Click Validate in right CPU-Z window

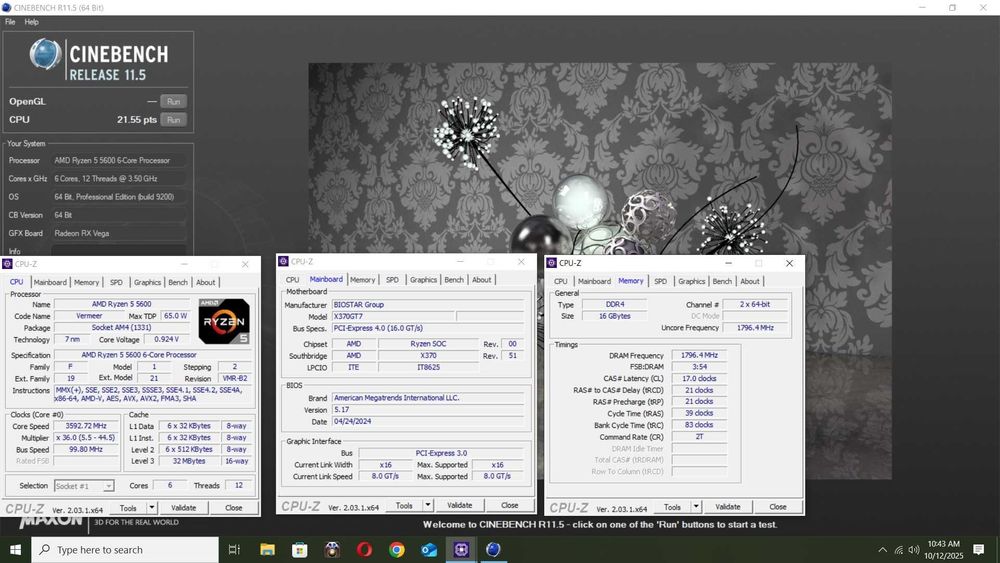point(728,507)
